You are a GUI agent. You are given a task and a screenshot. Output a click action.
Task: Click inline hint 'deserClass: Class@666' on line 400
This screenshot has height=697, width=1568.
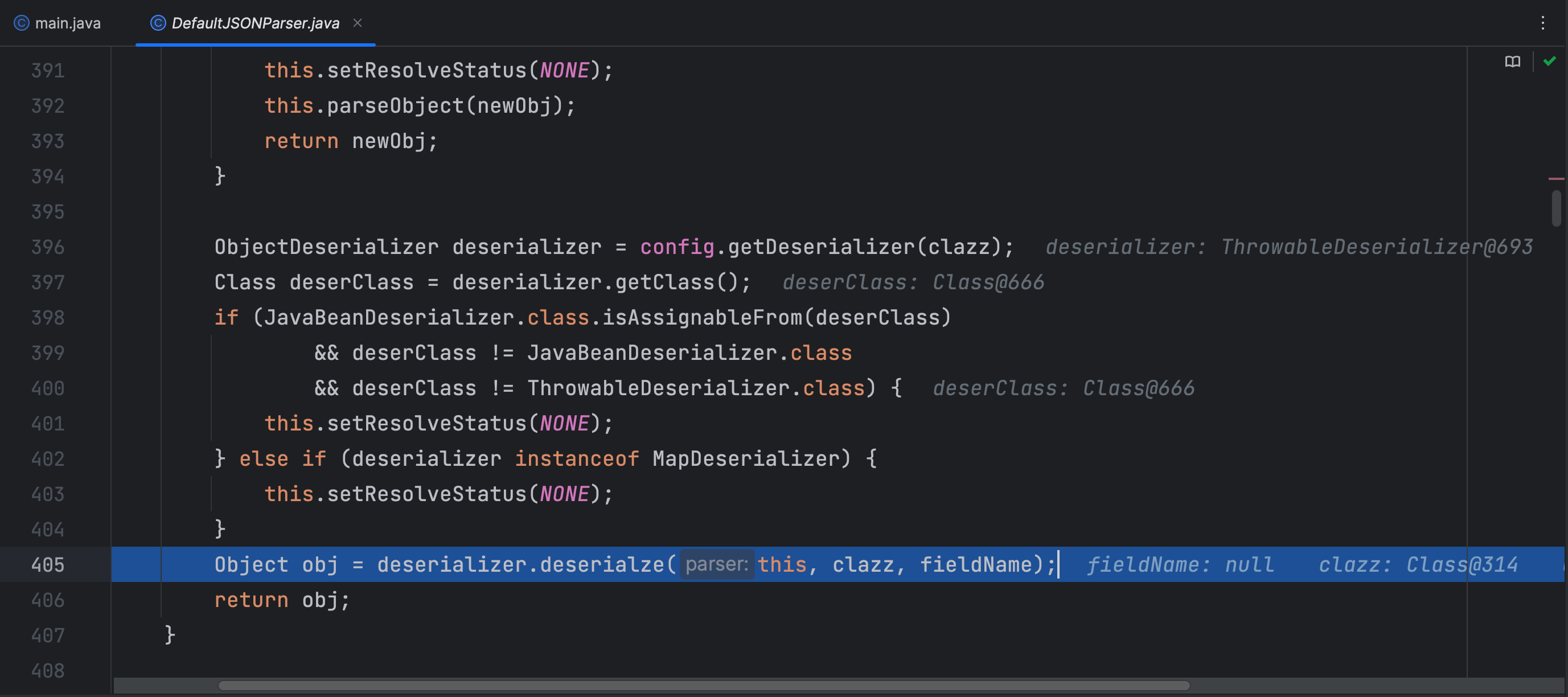tap(1064, 388)
